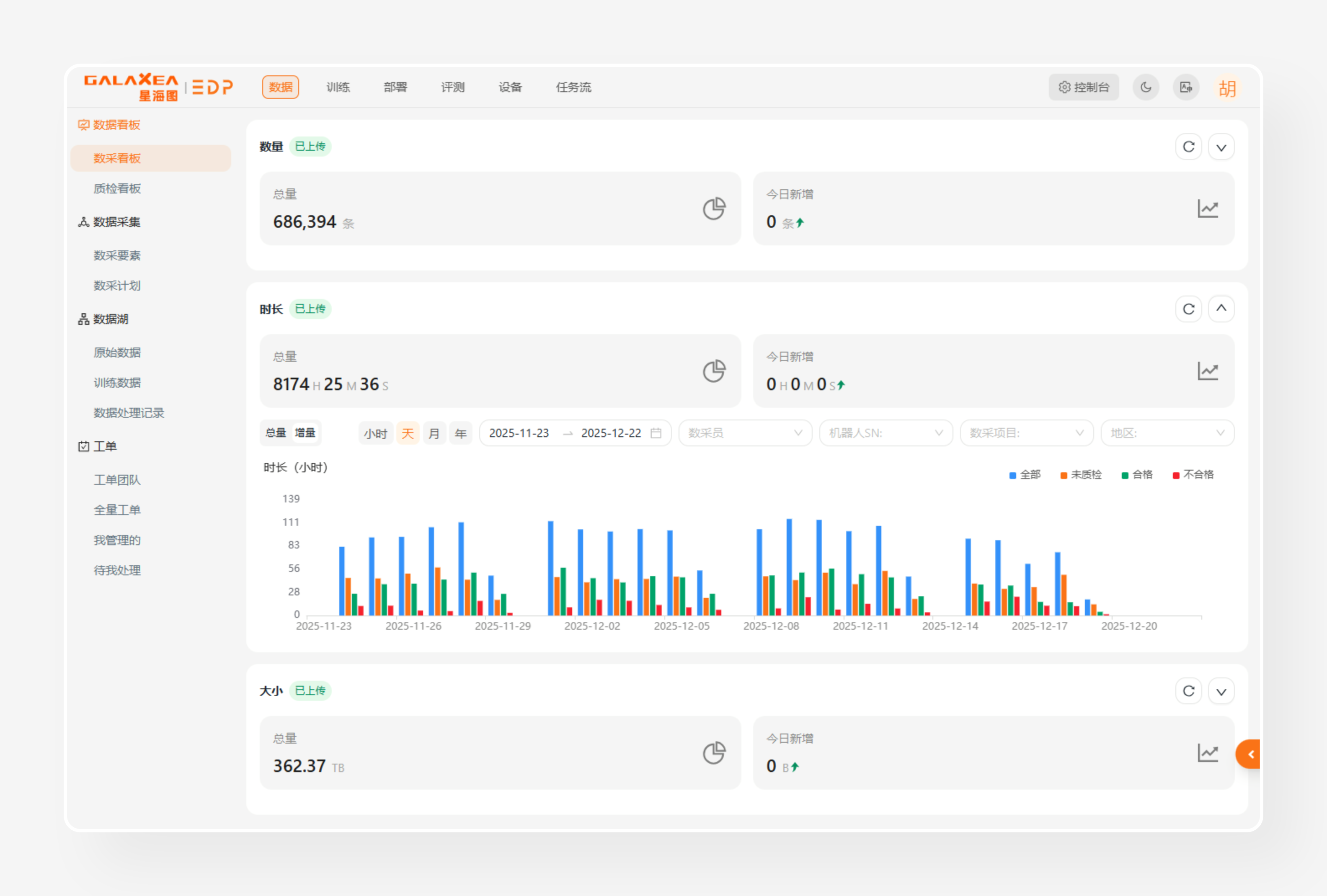Open pie chart icon in 数量 总量 card
This screenshot has width=1327, height=896.
point(714,209)
